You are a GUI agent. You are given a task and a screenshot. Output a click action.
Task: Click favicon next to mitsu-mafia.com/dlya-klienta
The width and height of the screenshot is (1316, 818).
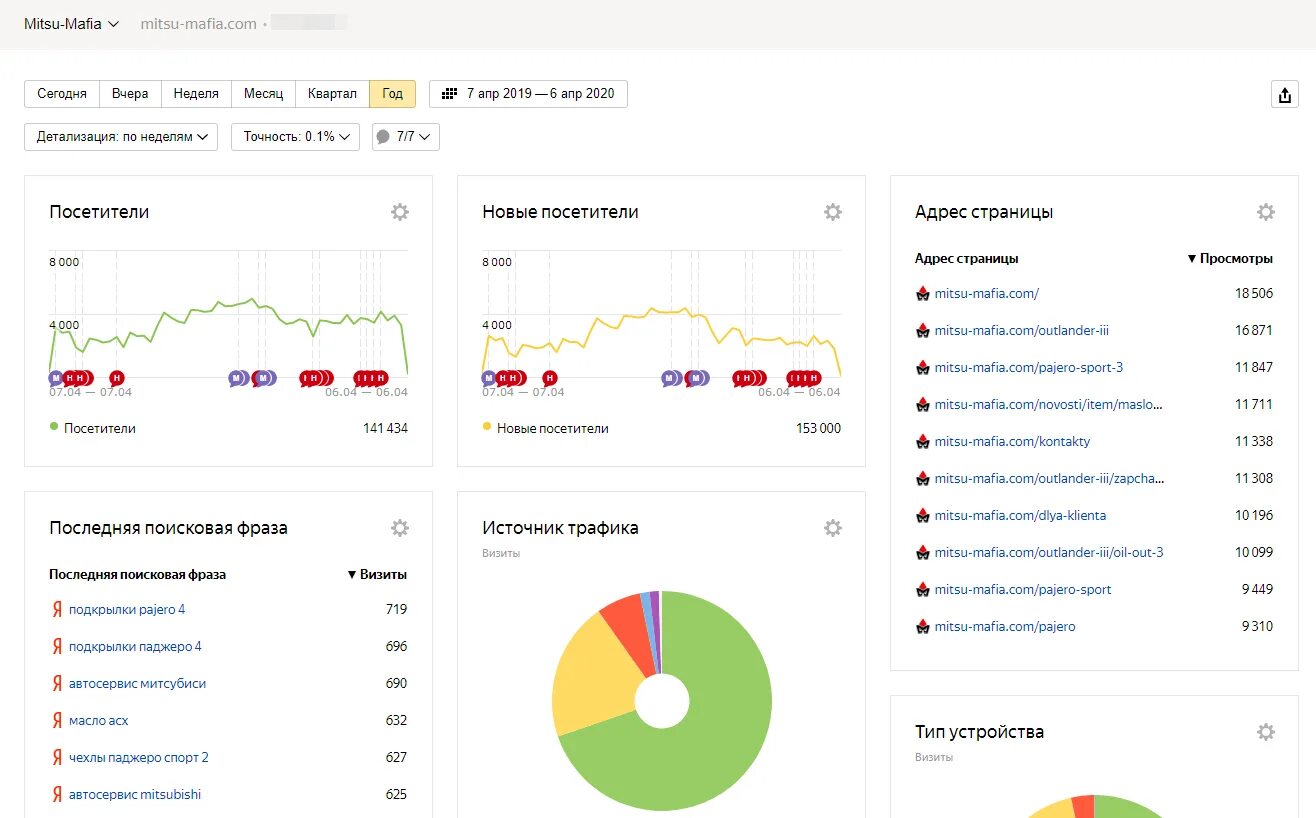(x=923, y=515)
